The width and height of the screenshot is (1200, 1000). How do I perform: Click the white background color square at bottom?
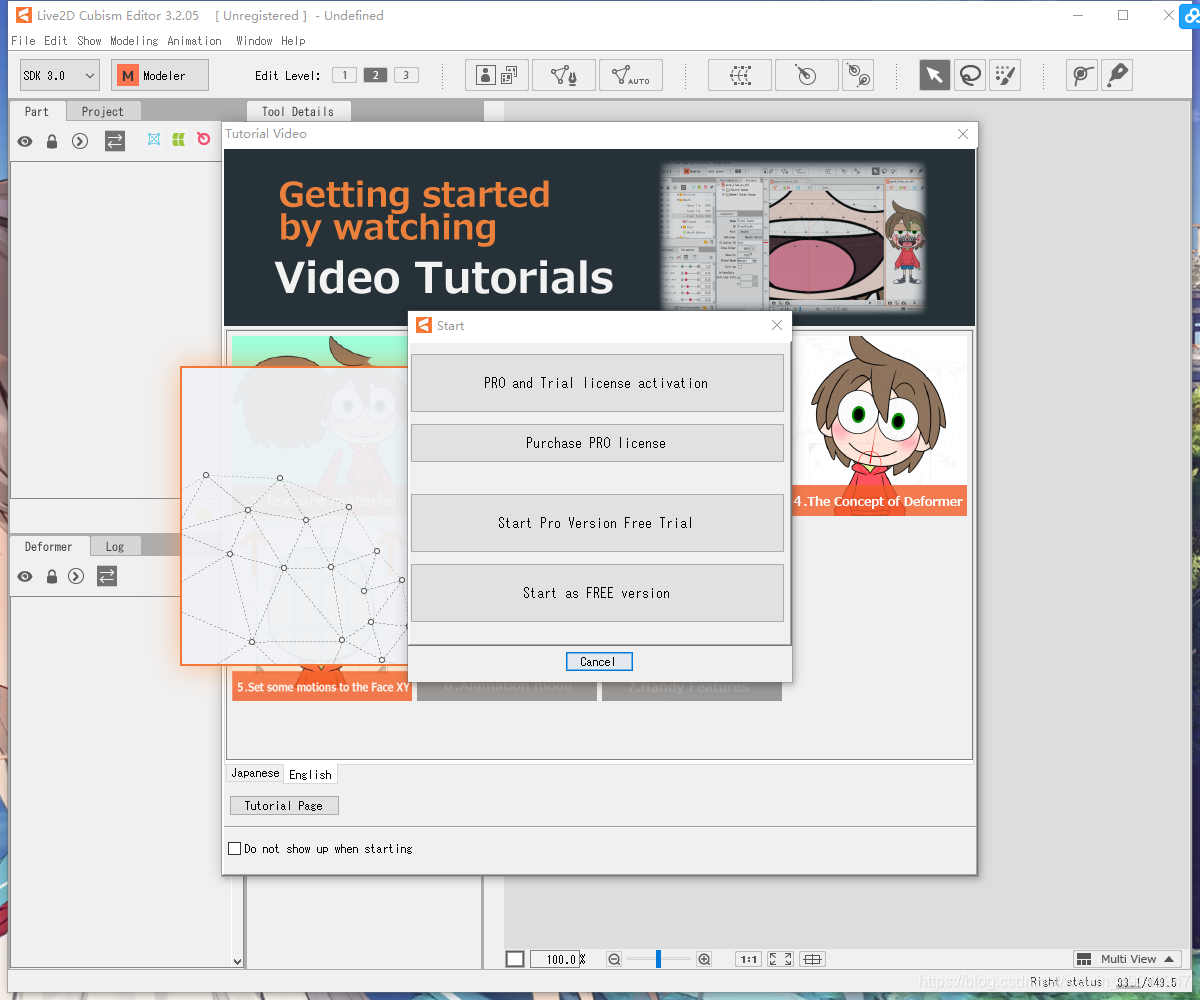[x=515, y=959]
